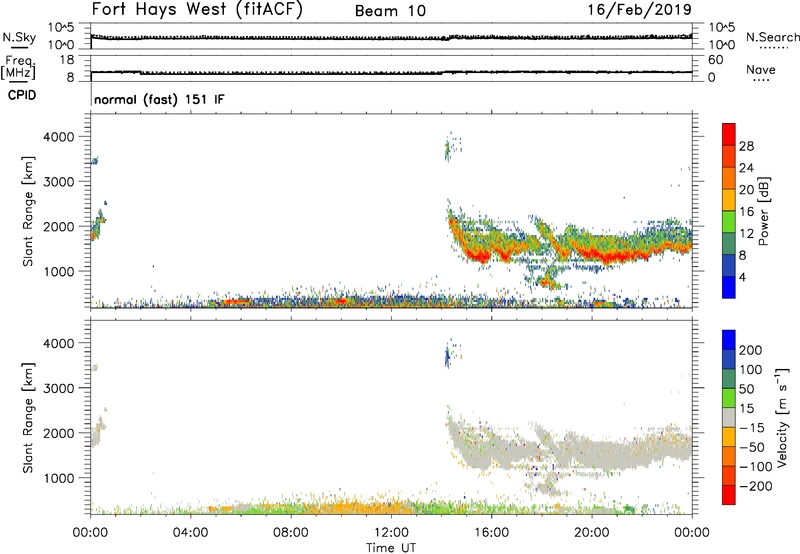Click the '16' power colorbar value
Image resolution: width=800 pixels, height=554 pixels.
pos(746,212)
